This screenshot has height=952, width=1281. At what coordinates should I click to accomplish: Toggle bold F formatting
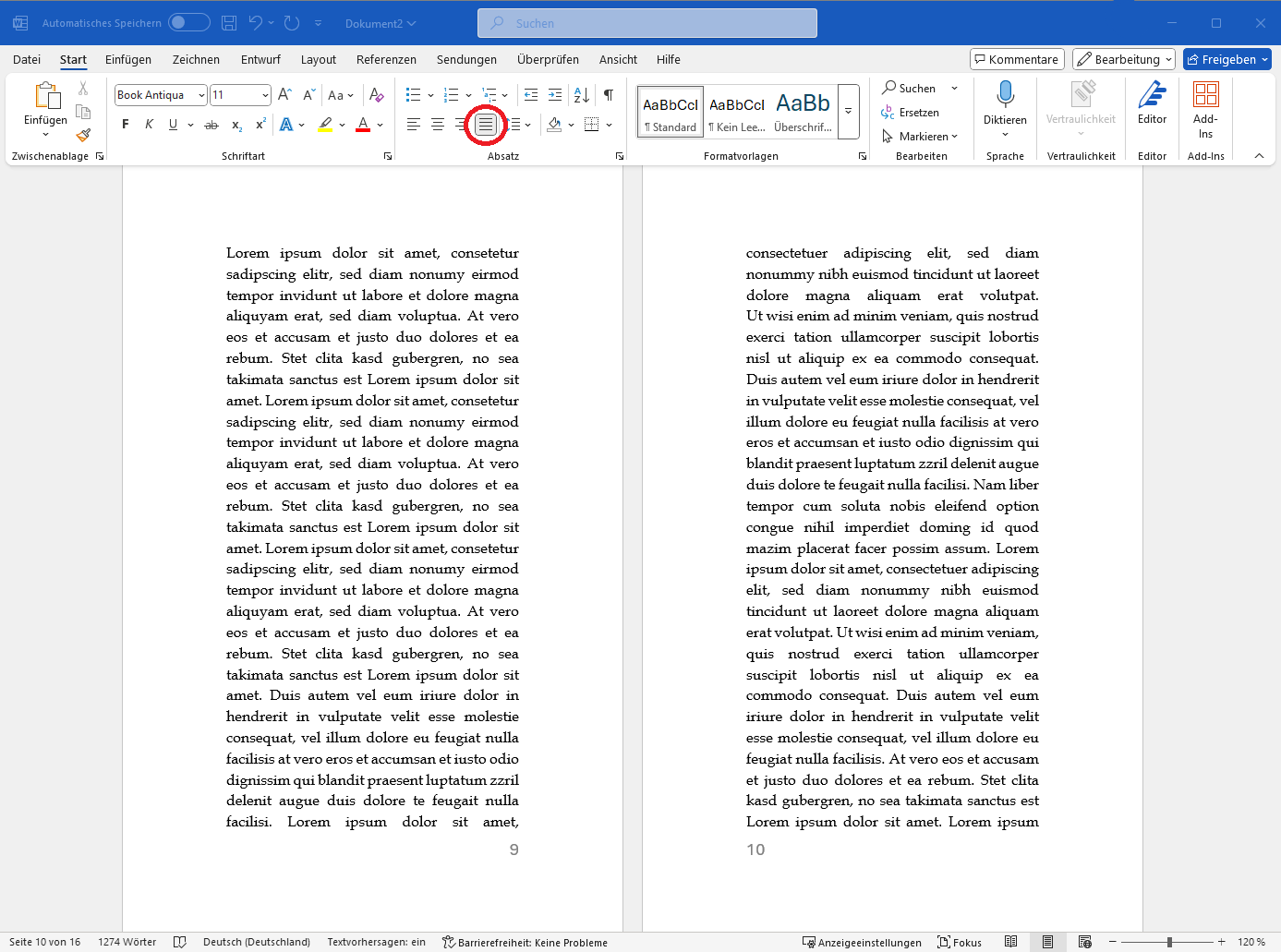(x=126, y=125)
